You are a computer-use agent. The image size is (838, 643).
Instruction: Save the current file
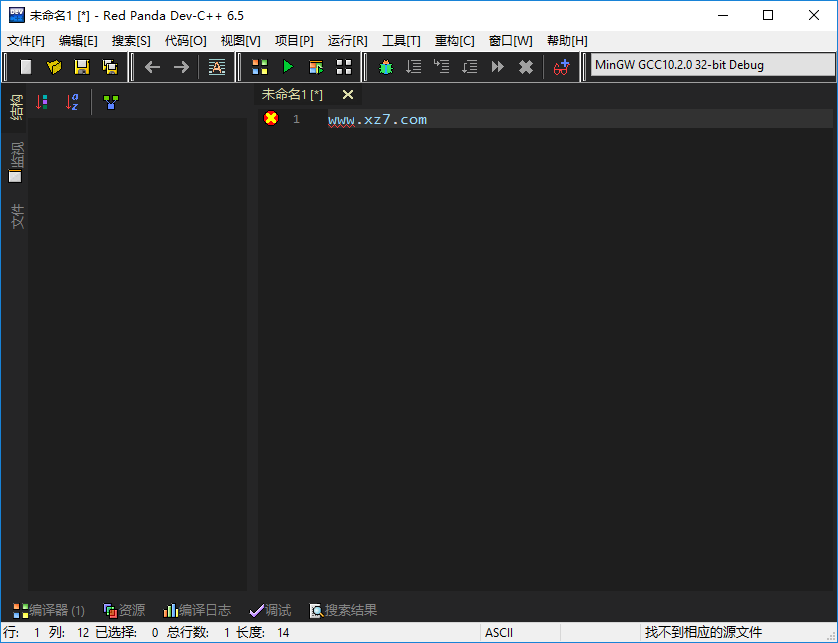(x=84, y=67)
